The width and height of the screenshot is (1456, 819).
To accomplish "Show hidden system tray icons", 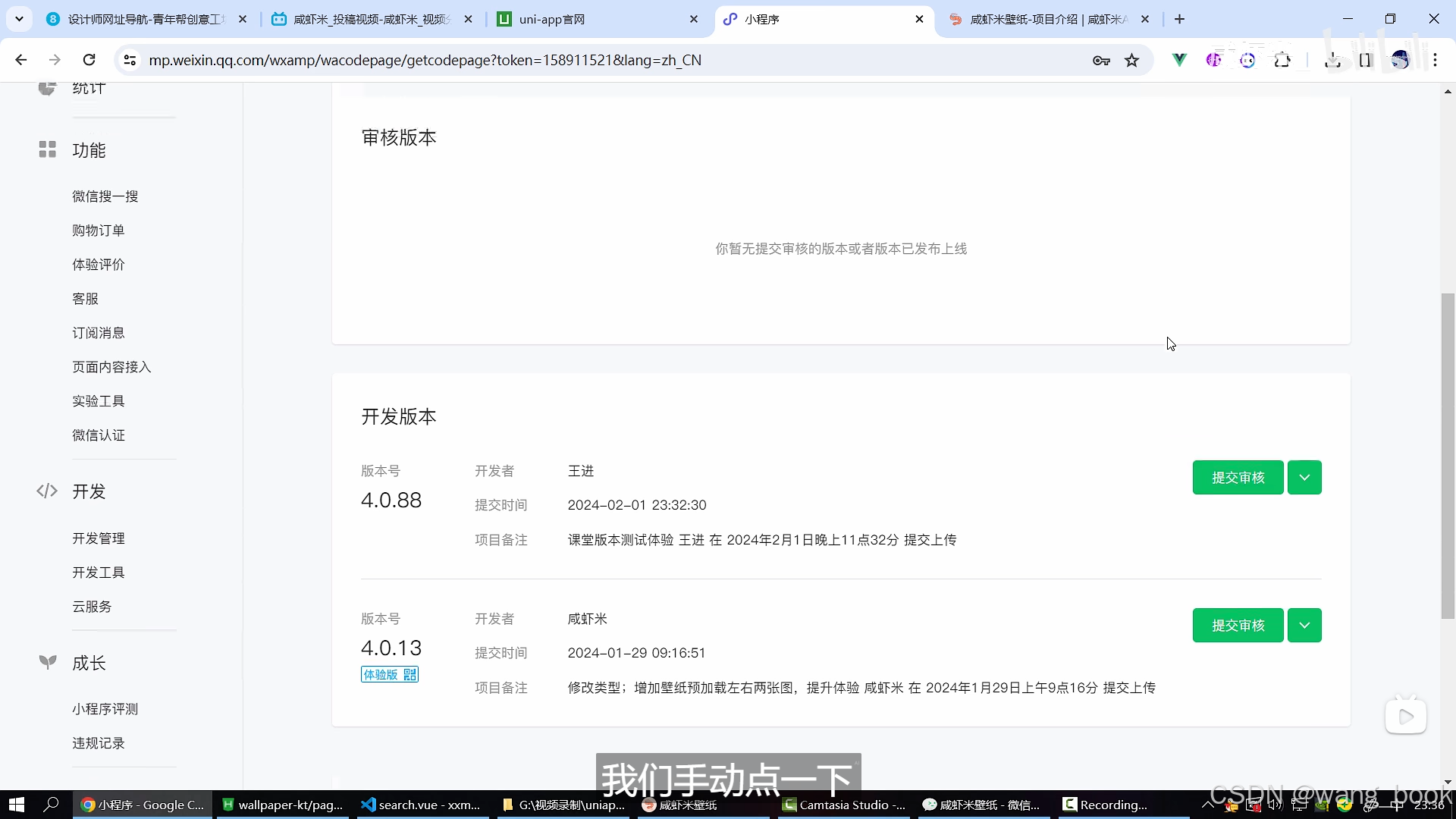I will pos(1208,805).
